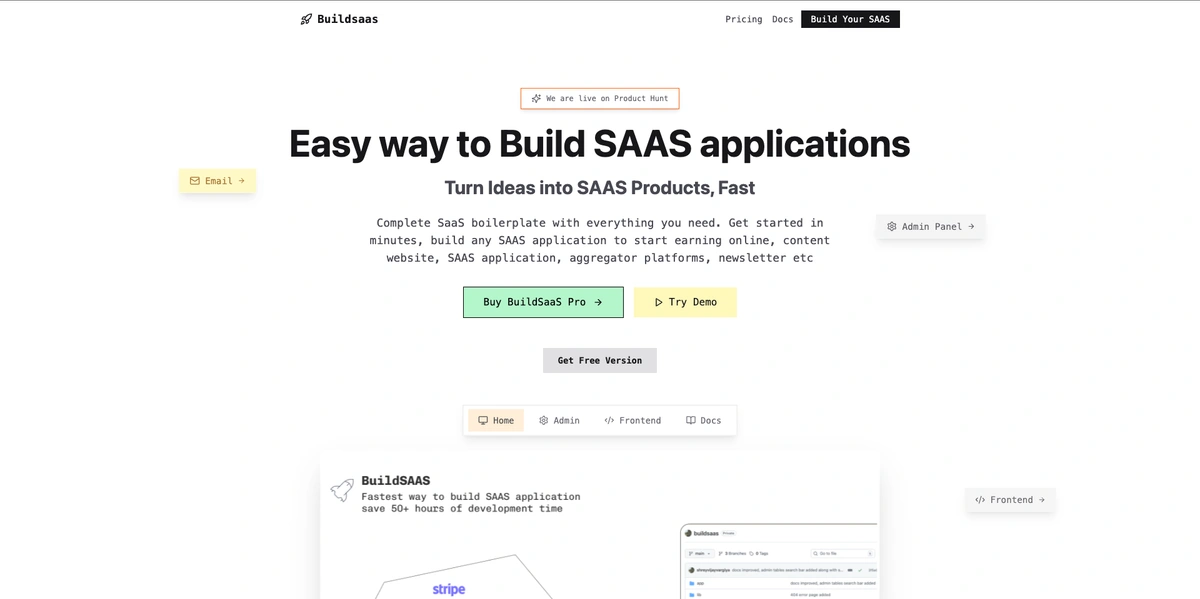Click the code icon on the Frontend tab
Image resolution: width=1200 pixels, height=599 pixels.
pos(608,420)
